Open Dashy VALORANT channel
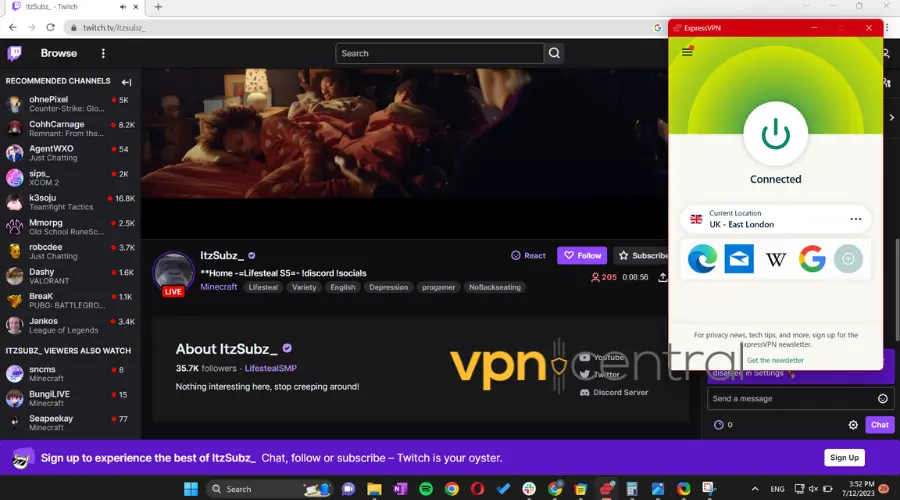Viewport: 900px width, 500px height. [x=70, y=277]
